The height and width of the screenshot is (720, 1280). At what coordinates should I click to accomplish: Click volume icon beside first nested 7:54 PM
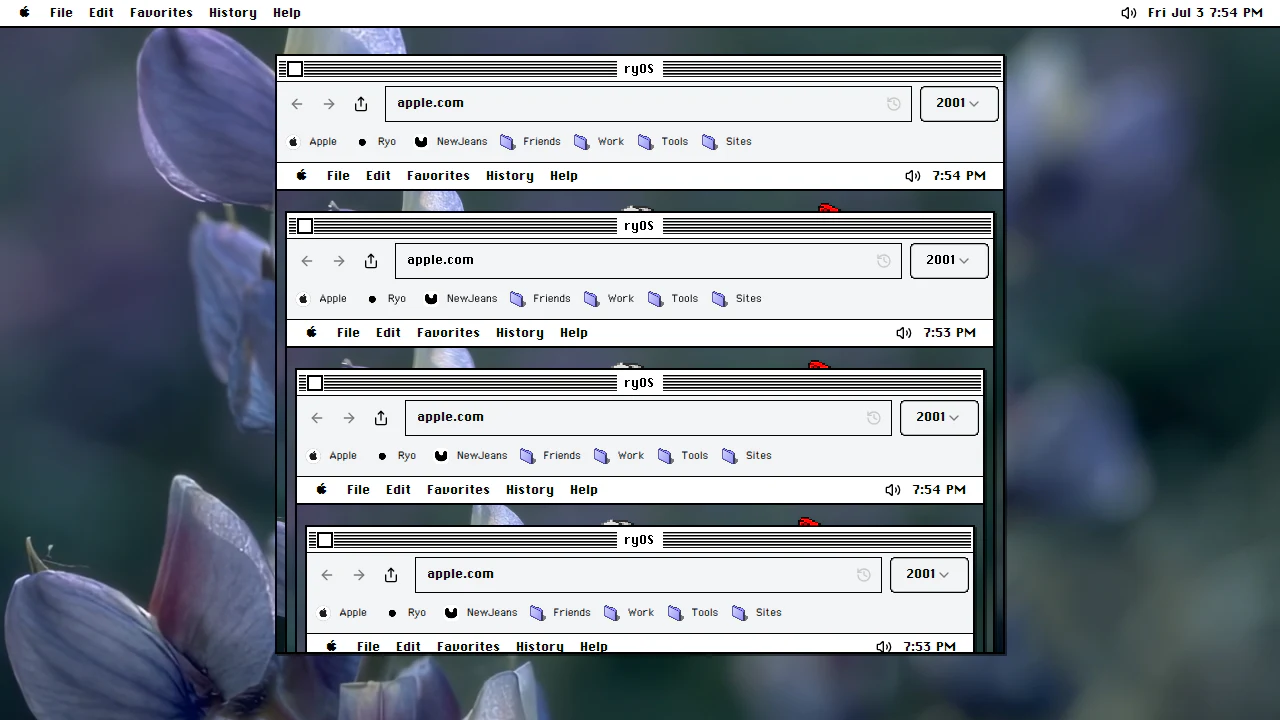pos(912,176)
